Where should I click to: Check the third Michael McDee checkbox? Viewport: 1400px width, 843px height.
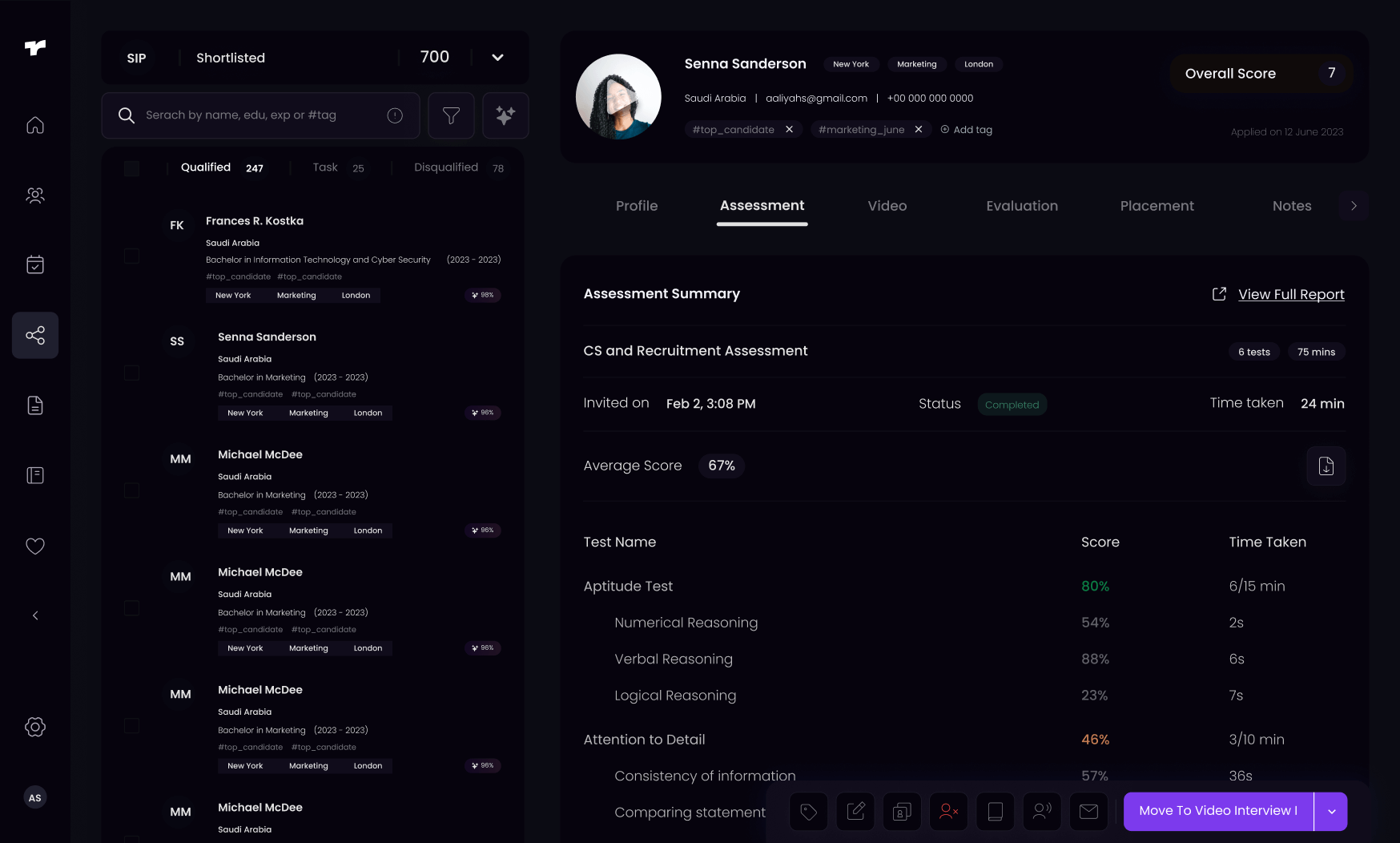coord(132,726)
